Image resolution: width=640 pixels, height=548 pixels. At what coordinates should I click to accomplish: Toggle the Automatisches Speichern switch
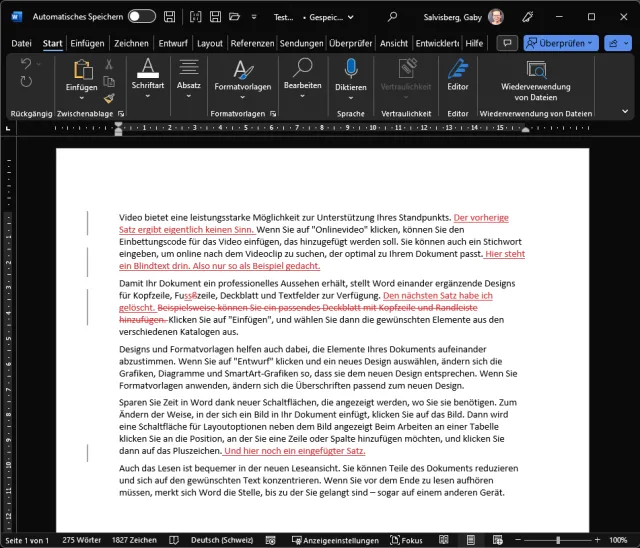coord(141,17)
